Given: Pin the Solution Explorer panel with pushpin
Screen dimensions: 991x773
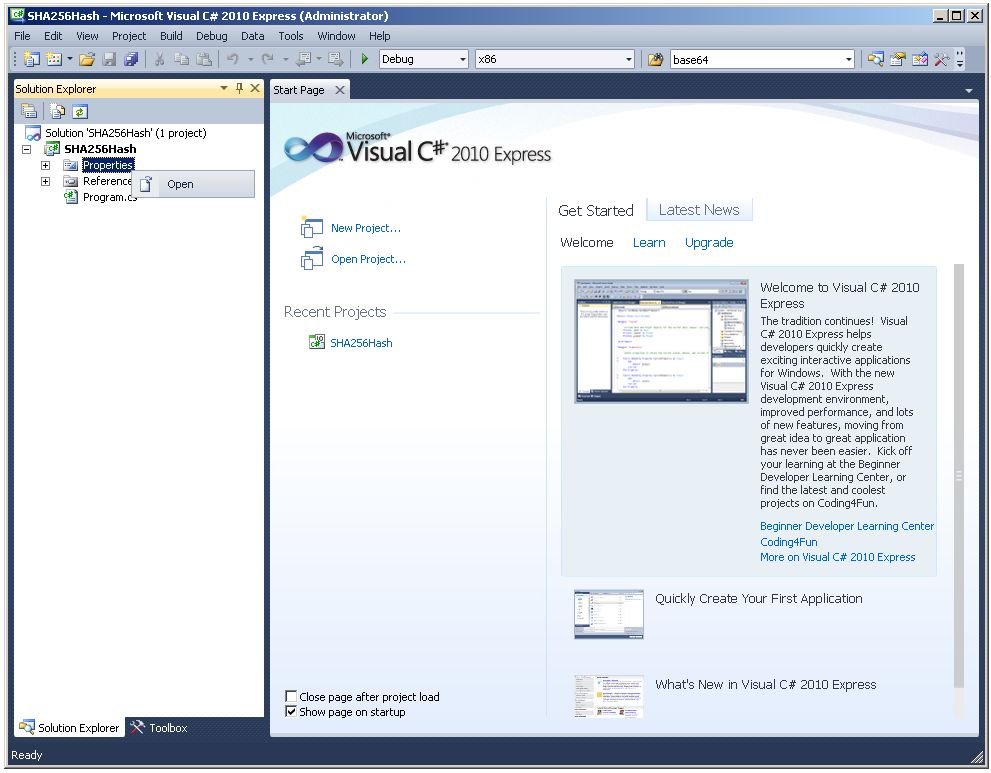Looking at the screenshot, I should point(240,88).
